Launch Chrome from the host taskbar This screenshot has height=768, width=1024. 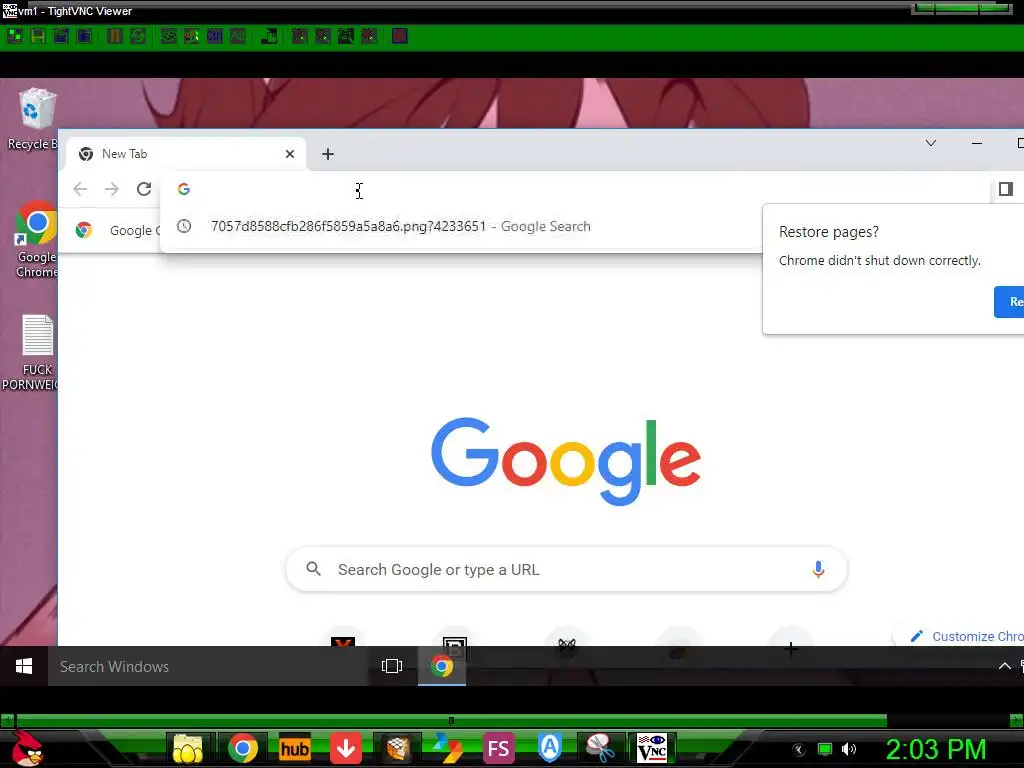click(x=243, y=748)
